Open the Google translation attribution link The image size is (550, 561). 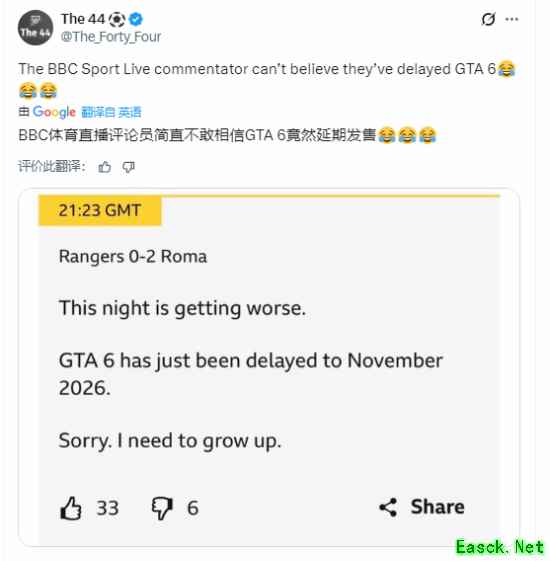[x=54, y=112]
